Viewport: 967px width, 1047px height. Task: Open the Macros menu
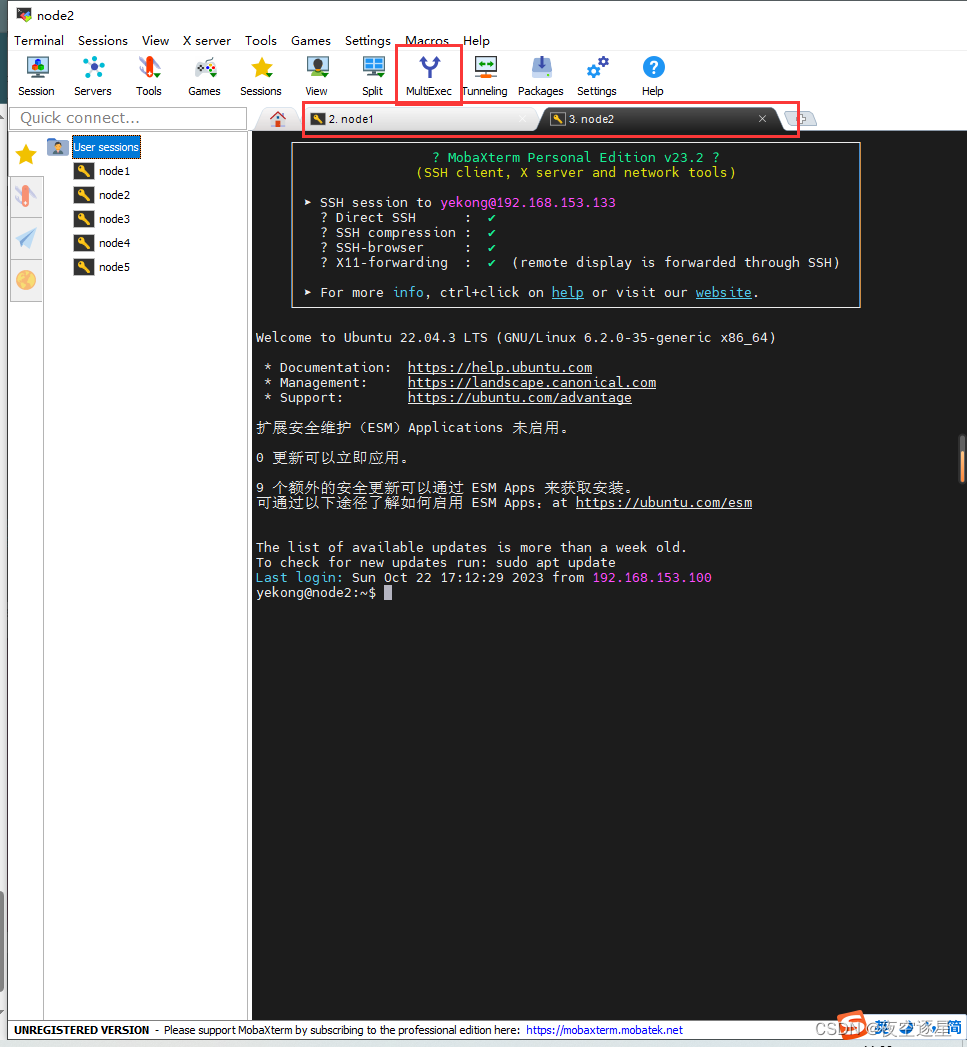(x=426, y=41)
